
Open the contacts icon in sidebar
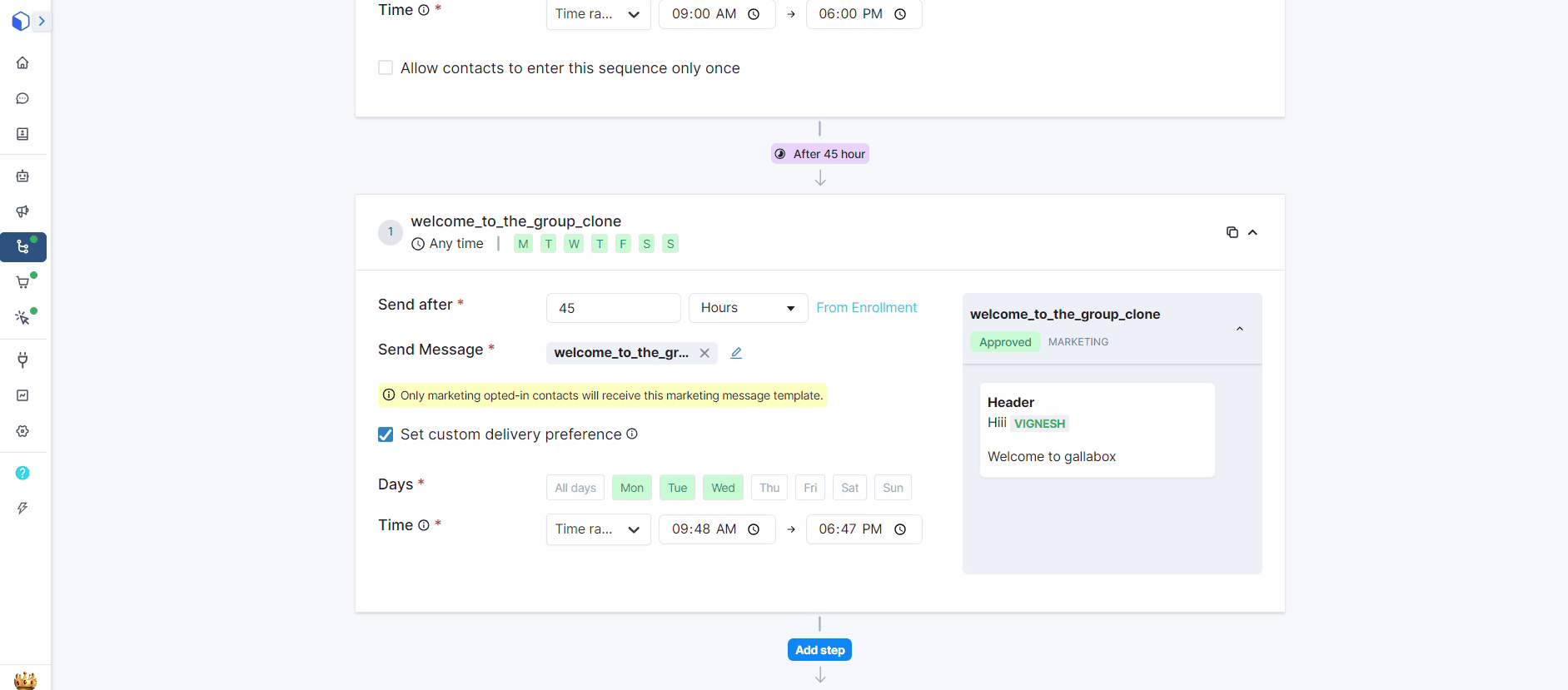pyautogui.click(x=22, y=134)
